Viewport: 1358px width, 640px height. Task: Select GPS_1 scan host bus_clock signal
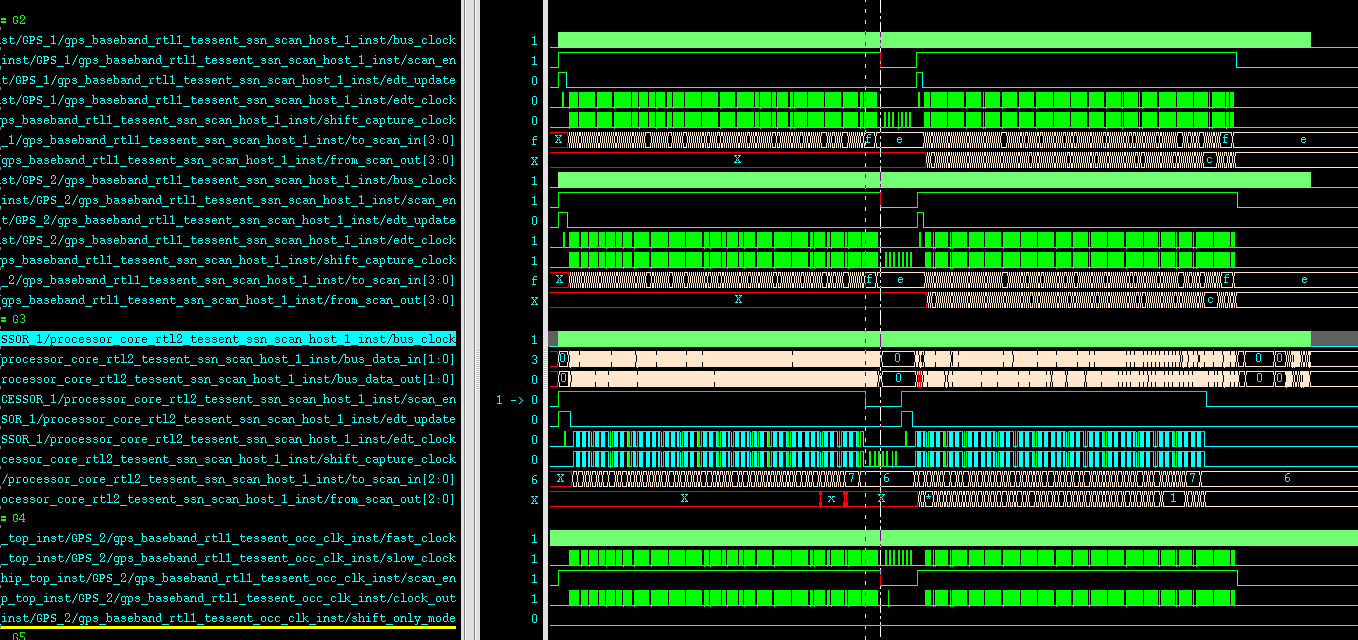(x=228, y=40)
